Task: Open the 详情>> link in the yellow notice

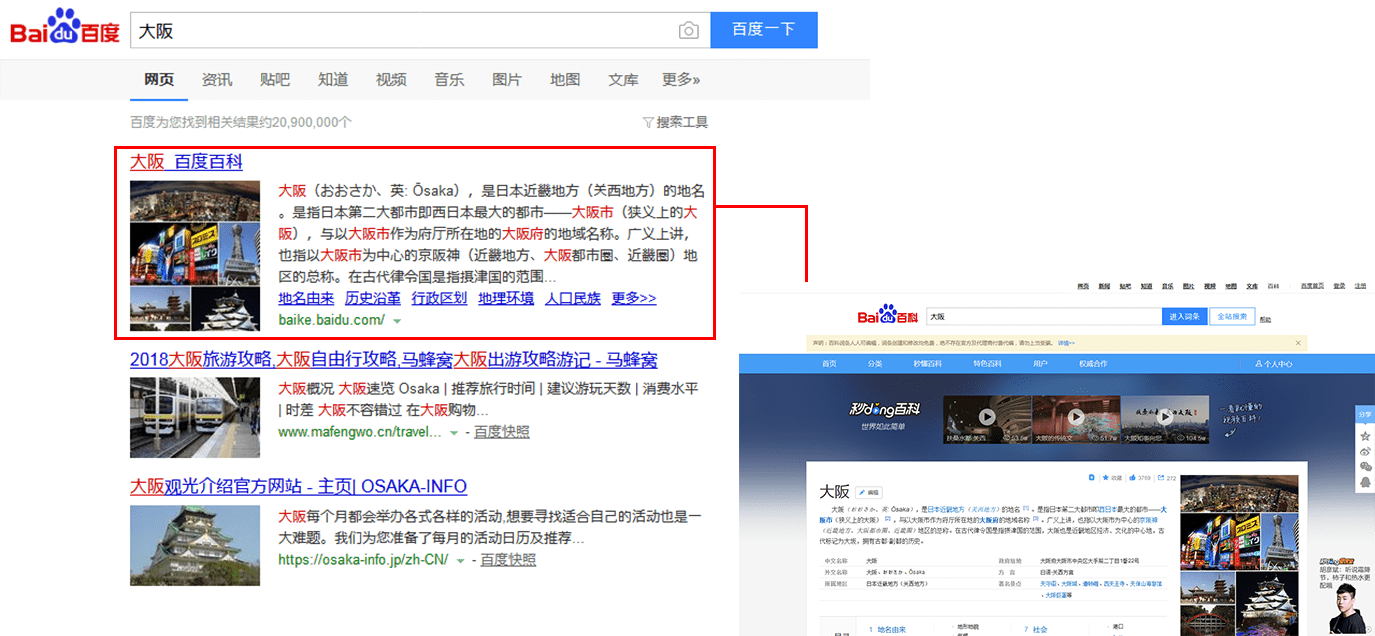Action: tap(1065, 342)
